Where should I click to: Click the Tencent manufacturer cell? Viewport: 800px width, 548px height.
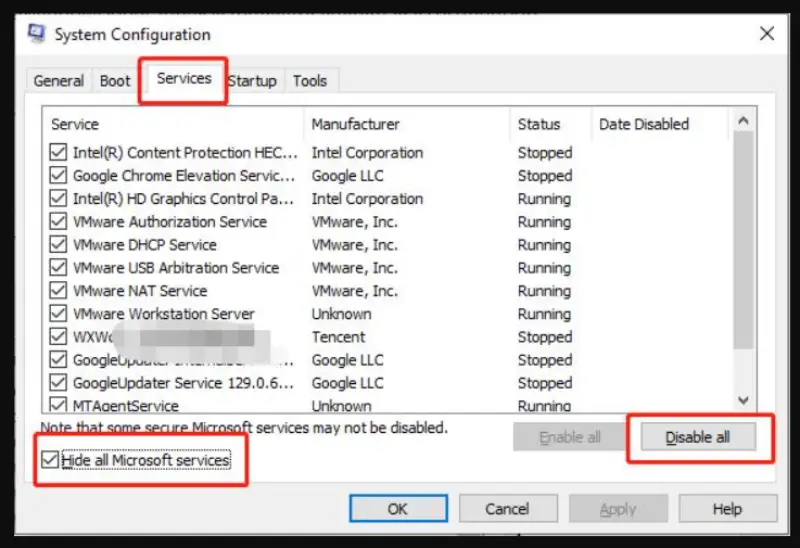(339, 337)
